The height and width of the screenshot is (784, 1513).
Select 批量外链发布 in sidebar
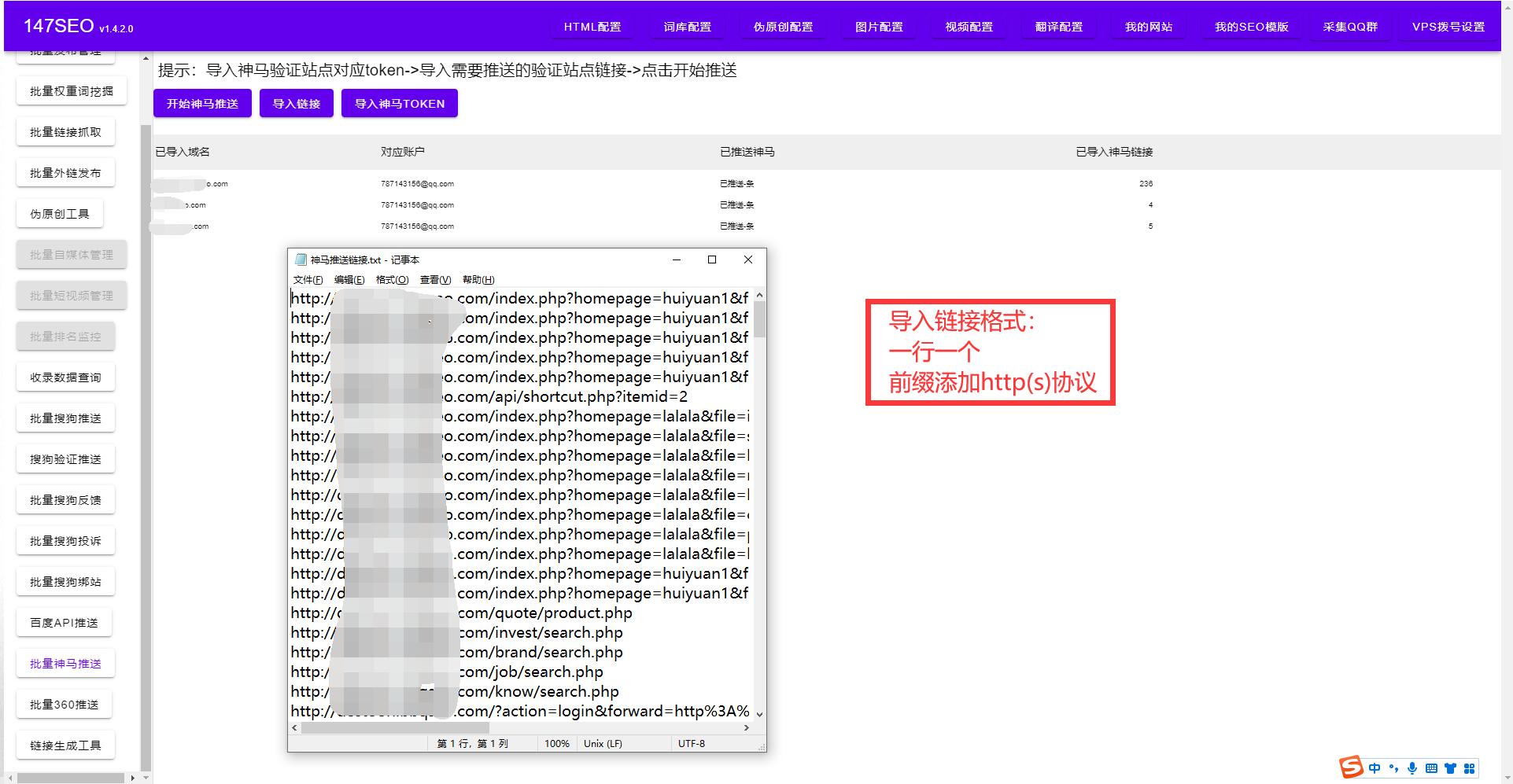65,173
